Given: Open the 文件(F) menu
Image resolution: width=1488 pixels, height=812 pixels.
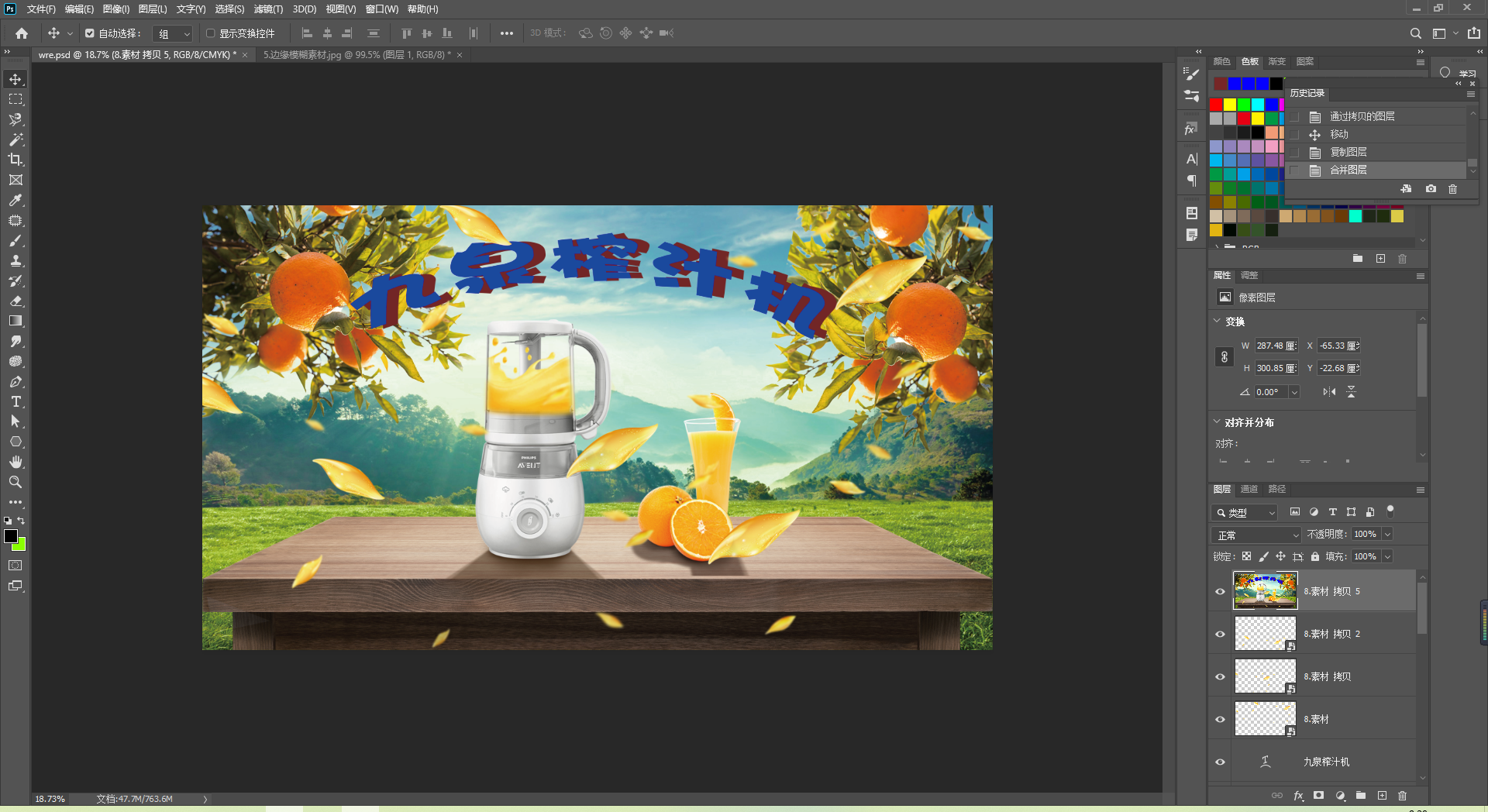Looking at the screenshot, I should pyautogui.click(x=41, y=9).
